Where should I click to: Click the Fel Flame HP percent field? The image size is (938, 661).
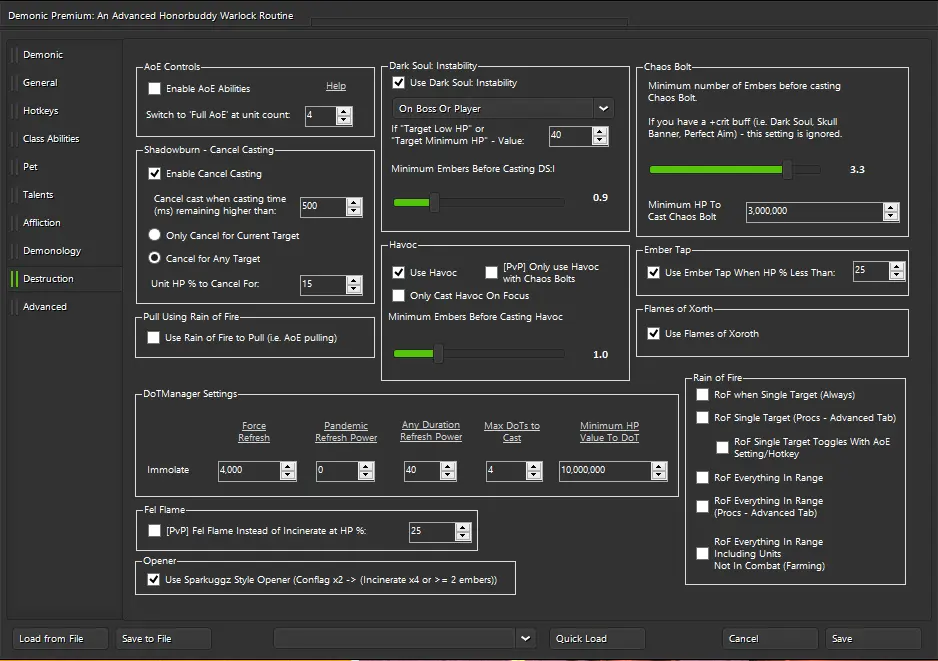click(x=432, y=531)
